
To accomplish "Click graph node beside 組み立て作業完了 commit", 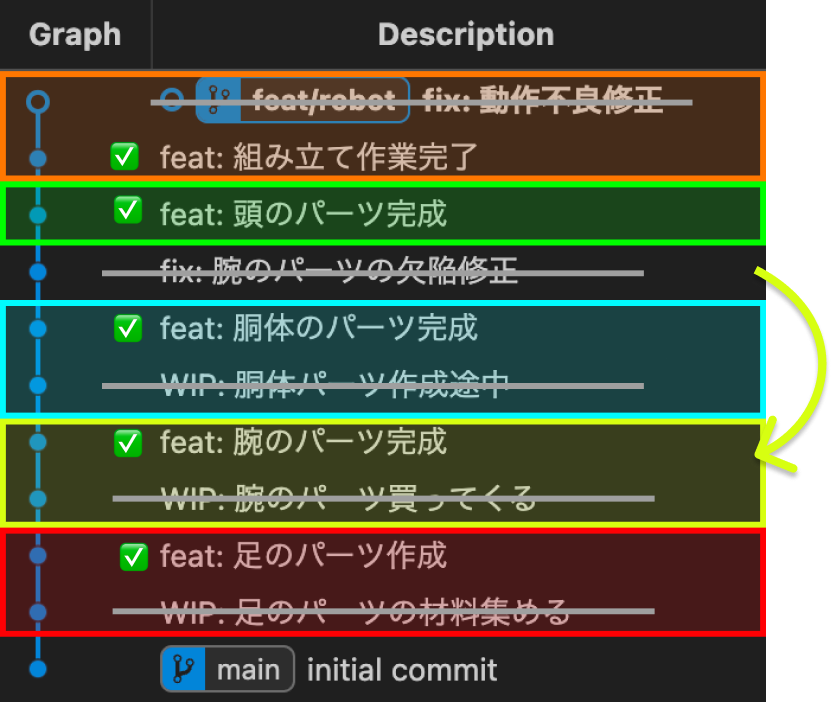I will click(x=38, y=158).
